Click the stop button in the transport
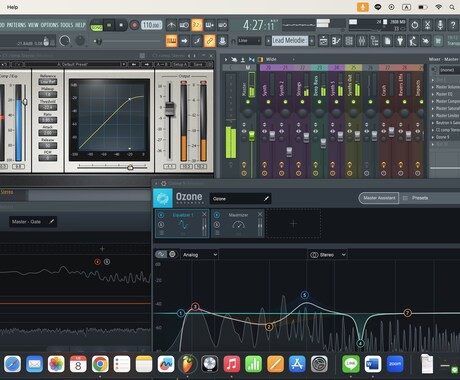460x380 pixels. pos(121,25)
